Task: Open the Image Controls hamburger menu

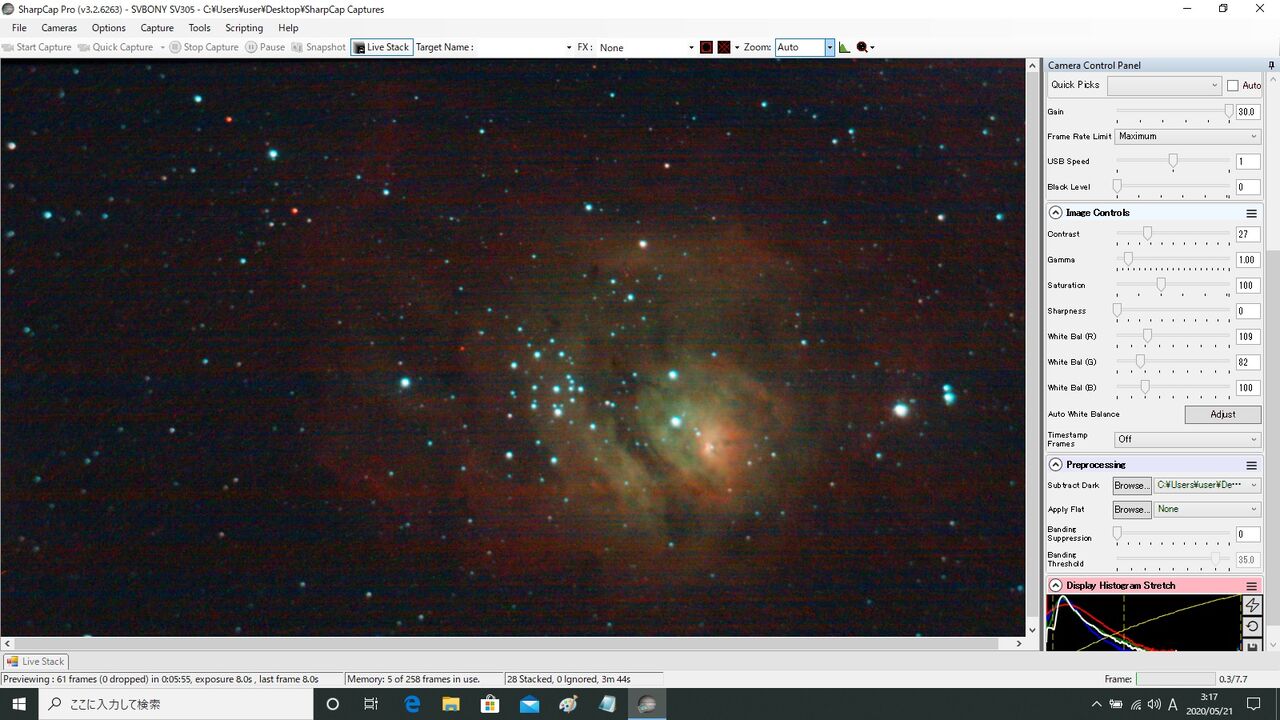Action: 1251,213
